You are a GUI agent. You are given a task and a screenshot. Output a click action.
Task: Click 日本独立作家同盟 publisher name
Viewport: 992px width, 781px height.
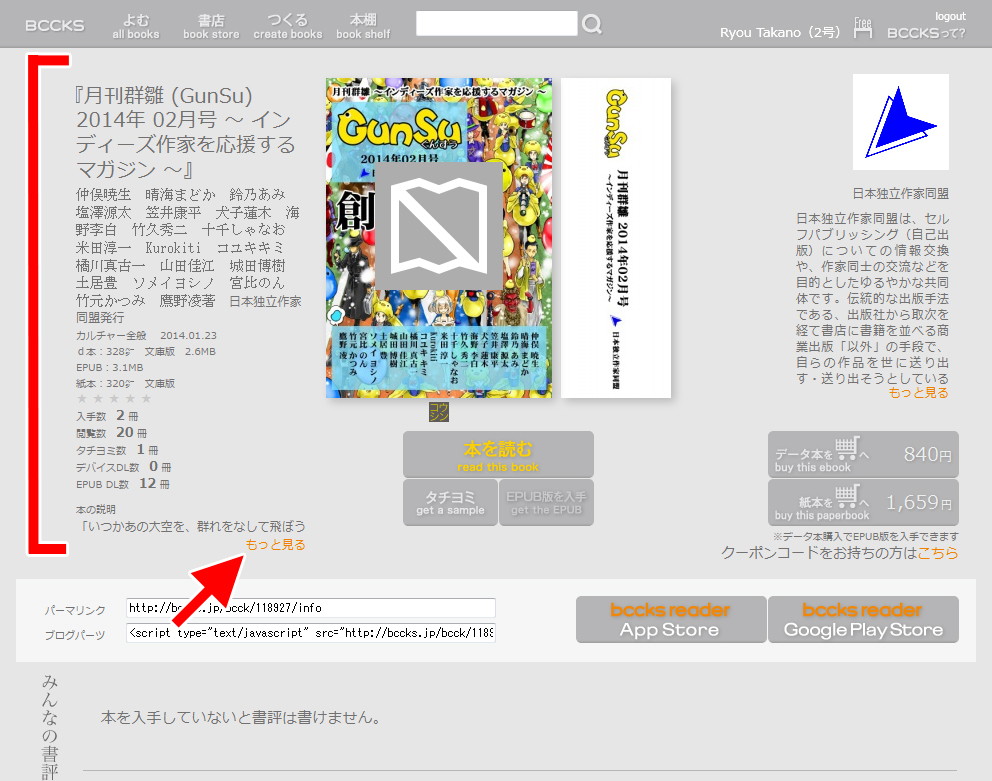click(x=901, y=194)
